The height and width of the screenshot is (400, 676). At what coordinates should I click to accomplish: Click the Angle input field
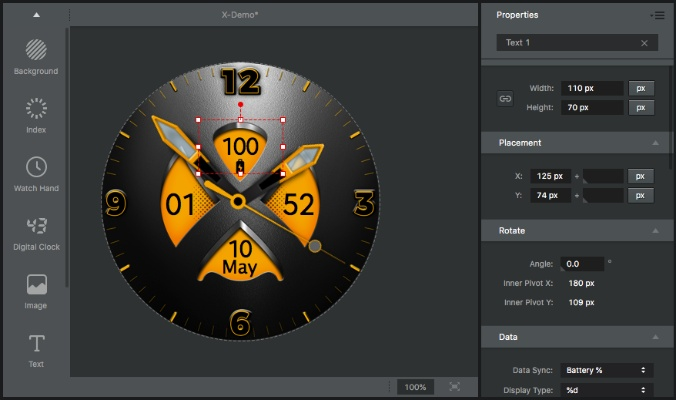click(582, 264)
